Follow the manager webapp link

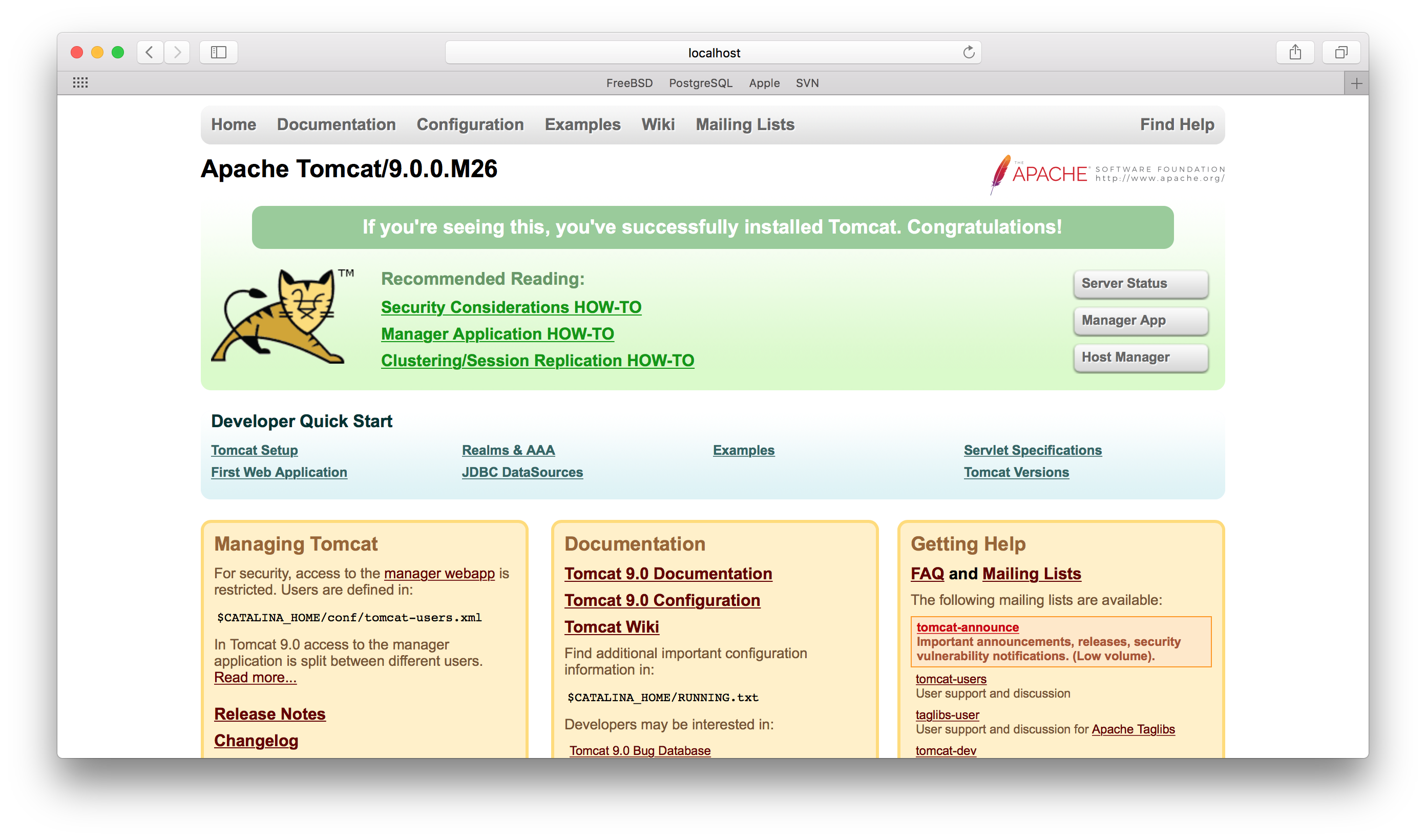click(x=439, y=573)
